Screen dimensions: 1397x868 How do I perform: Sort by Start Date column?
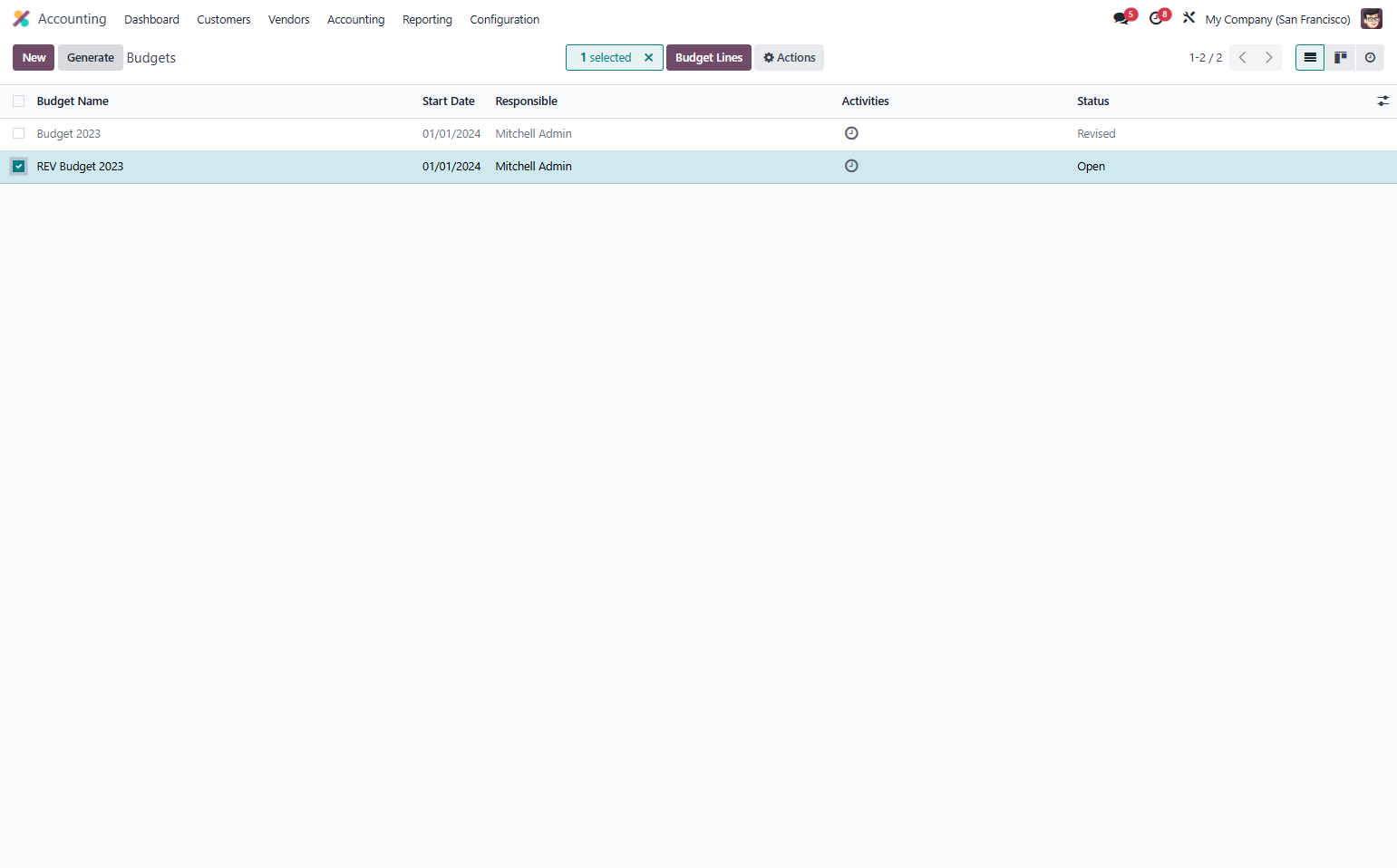[449, 101]
